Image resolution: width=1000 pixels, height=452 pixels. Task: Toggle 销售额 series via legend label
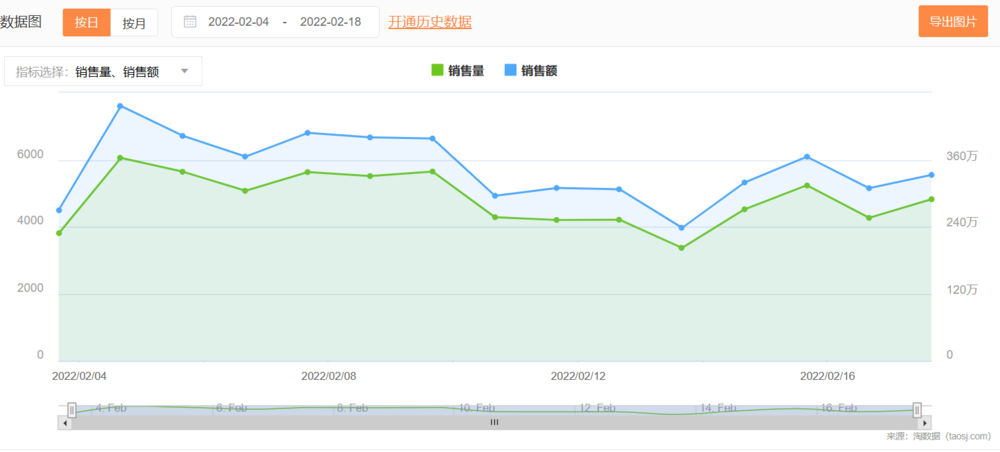539,70
